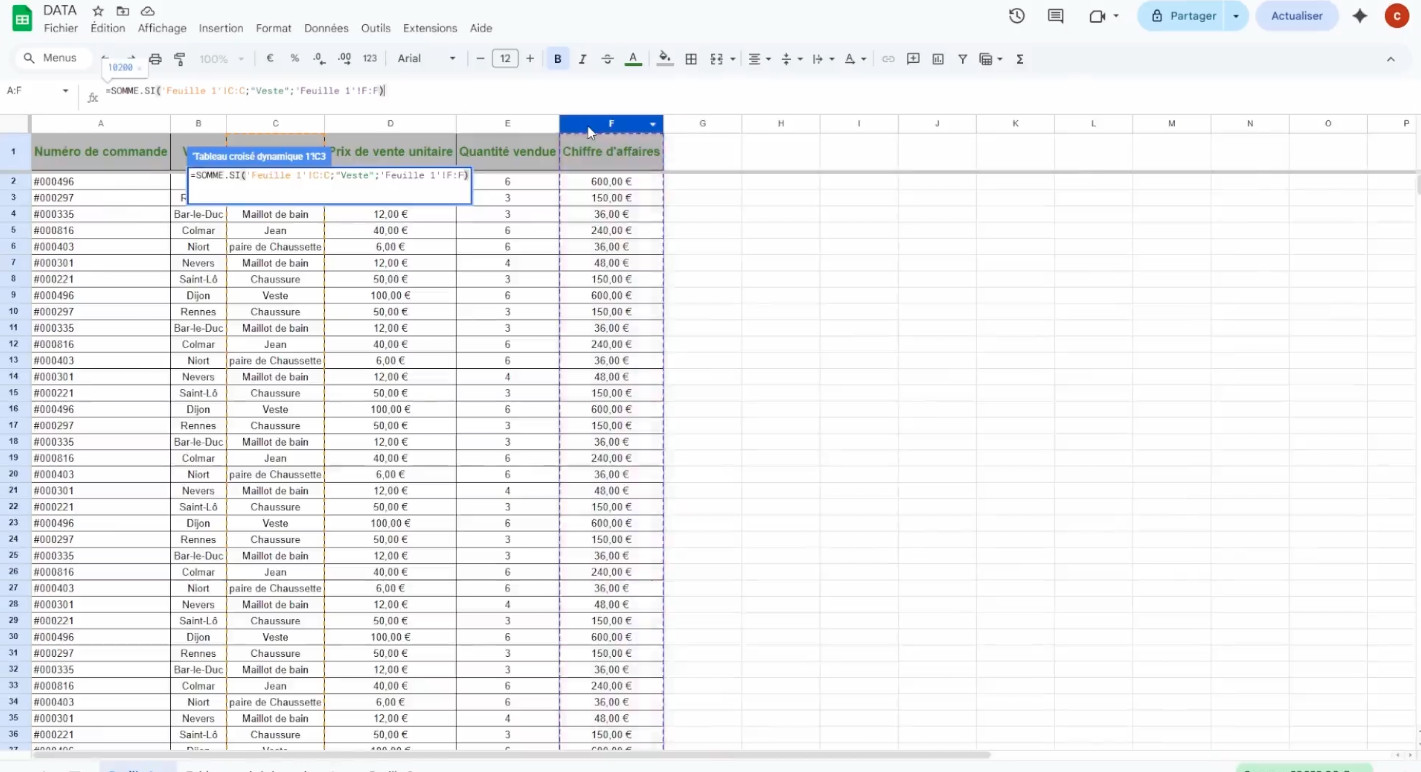
Task: Star the DATA document
Action: tap(98, 11)
